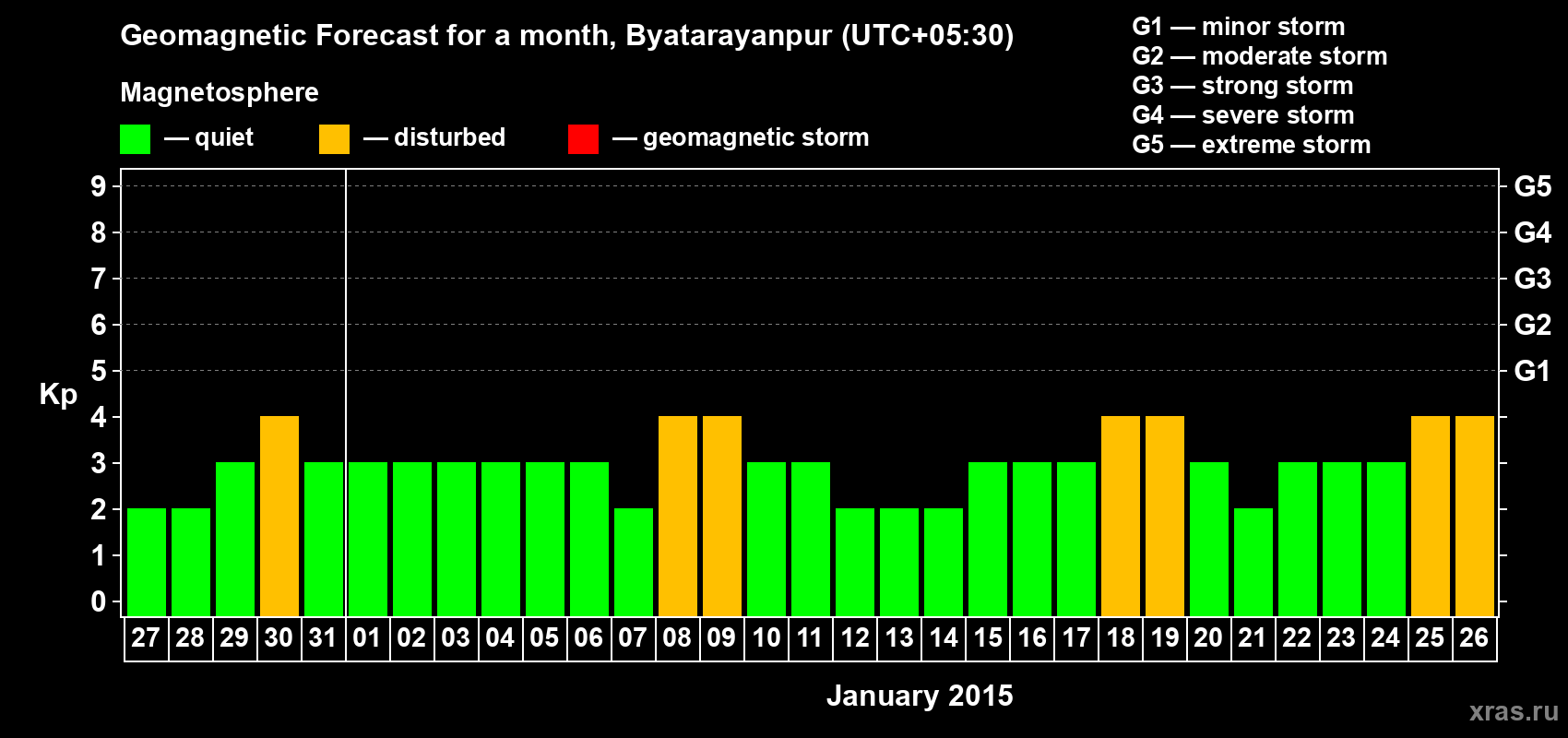The width and height of the screenshot is (1568, 738).
Task: Click the red geomagnetic storm legend swatch
Action: coord(583,139)
